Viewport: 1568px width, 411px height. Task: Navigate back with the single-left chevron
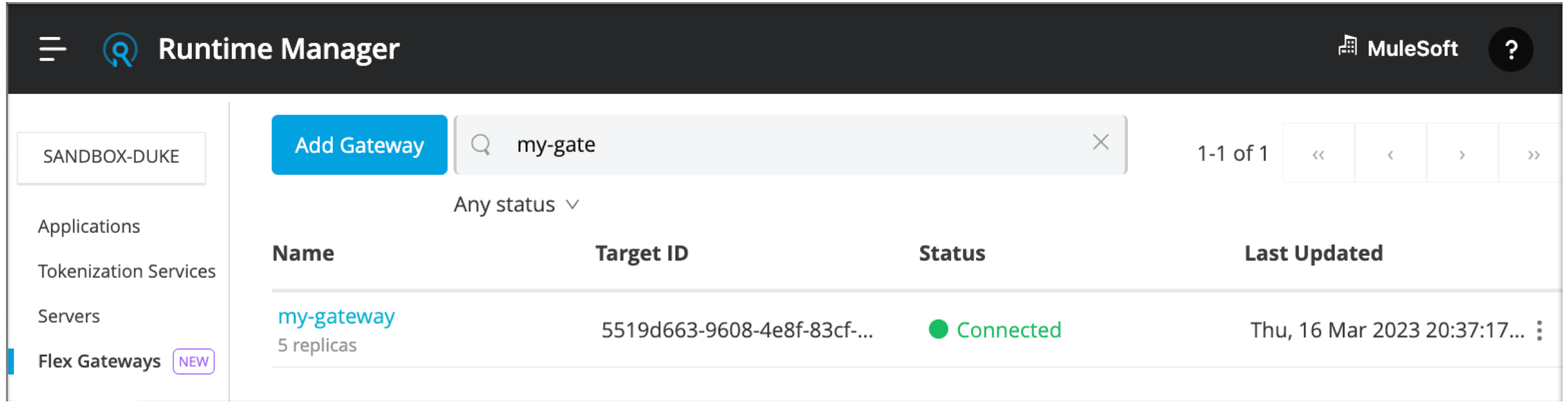tap(1390, 155)
